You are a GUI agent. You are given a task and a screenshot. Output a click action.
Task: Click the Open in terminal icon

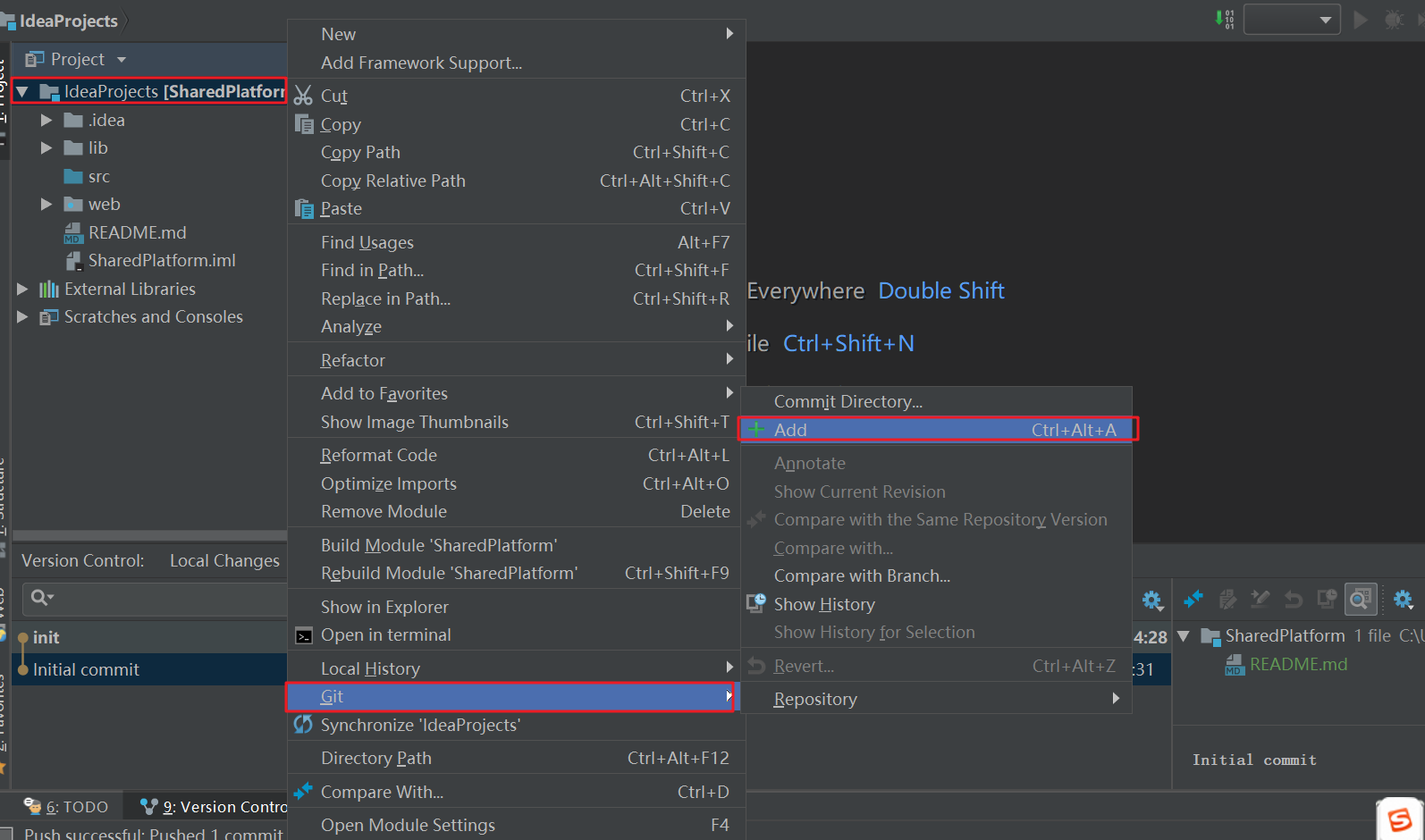pyautogui.click(x=304, y=635)
